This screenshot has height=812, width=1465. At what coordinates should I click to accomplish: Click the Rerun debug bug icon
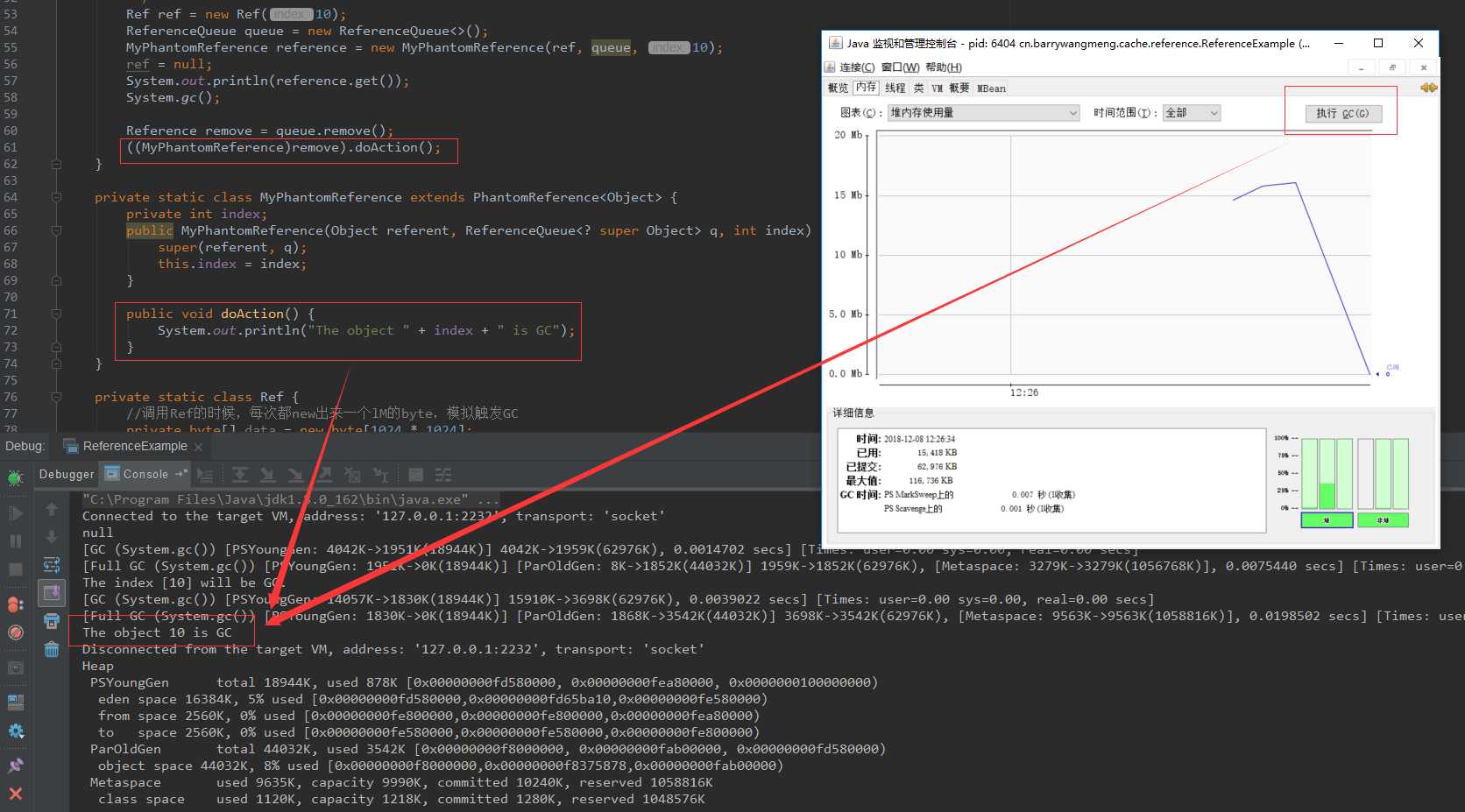click(x=15, y=477)
